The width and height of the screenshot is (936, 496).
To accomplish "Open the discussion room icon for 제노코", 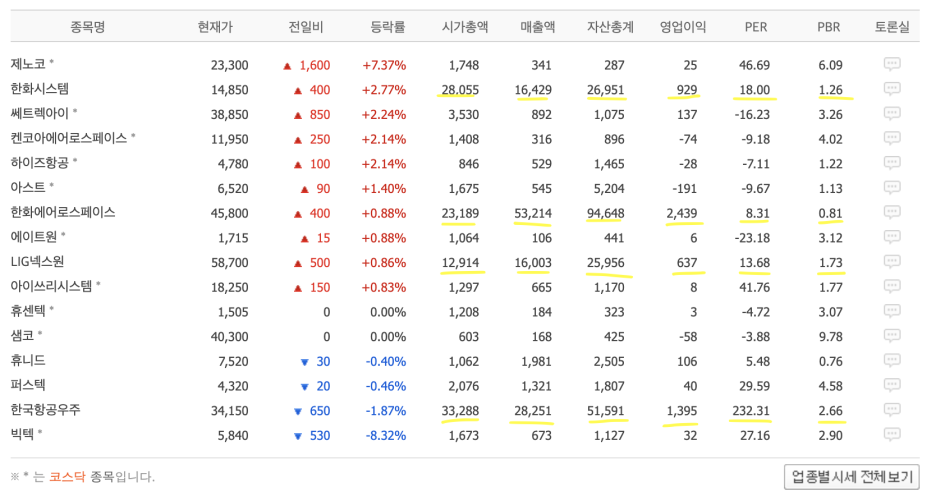I will tap(892, 64).
